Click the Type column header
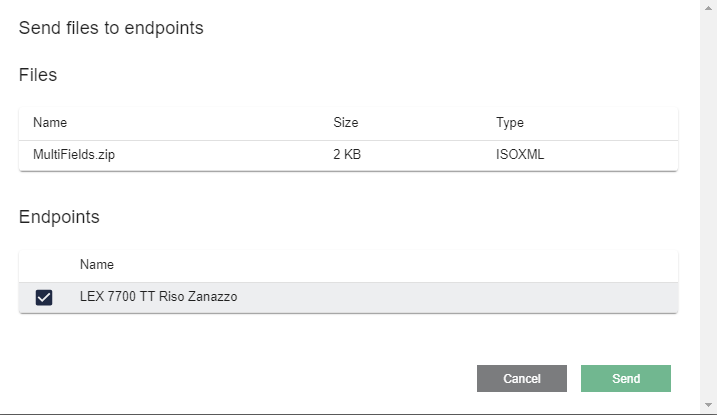Viewport: 717px width, 415px height. pyautogui.click(x=510, y=122)
